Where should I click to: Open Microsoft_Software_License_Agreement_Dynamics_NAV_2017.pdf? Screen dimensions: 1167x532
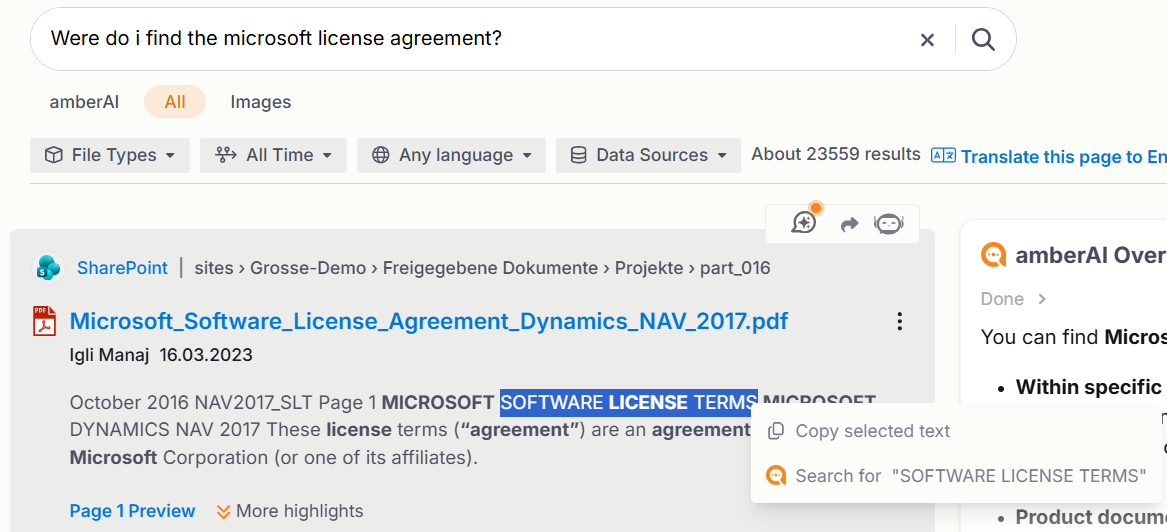coord(429,321)
